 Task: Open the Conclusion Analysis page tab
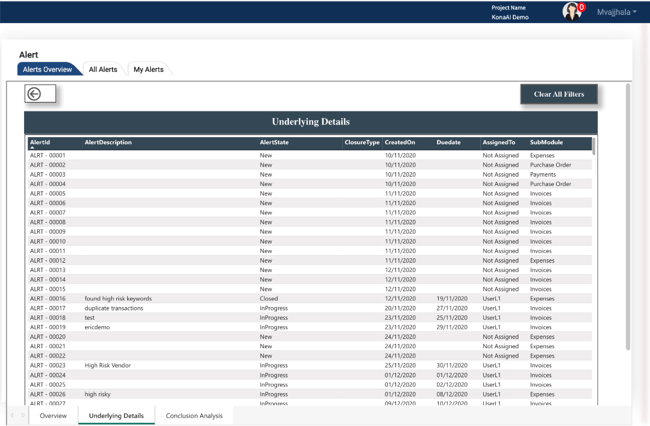click(194, 415)
